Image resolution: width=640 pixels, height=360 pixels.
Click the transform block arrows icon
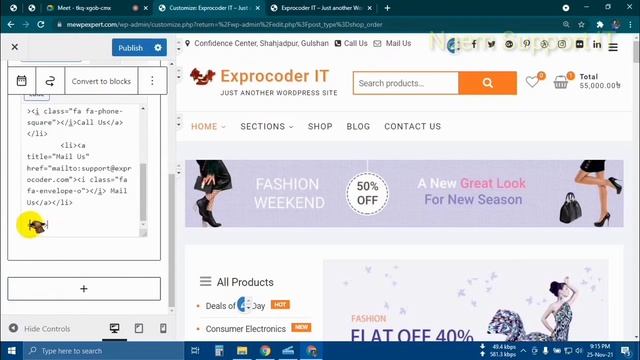tap(50, 81)
